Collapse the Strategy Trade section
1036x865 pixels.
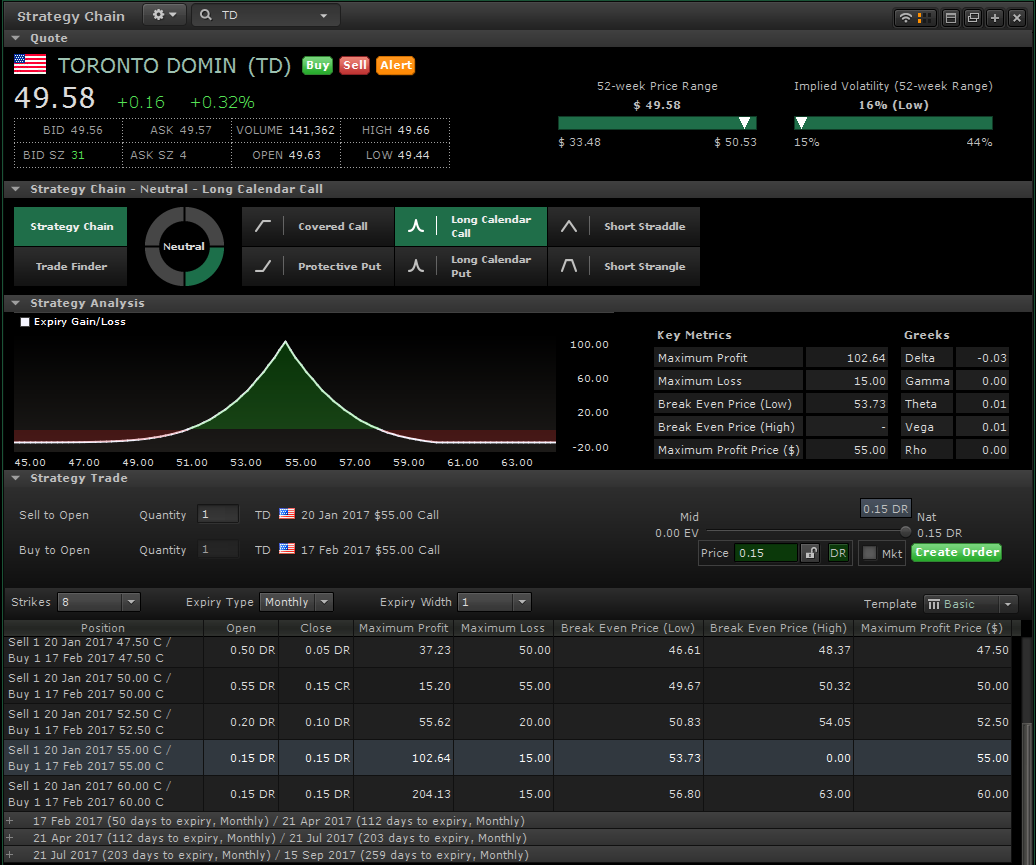(x=16, y=478)
